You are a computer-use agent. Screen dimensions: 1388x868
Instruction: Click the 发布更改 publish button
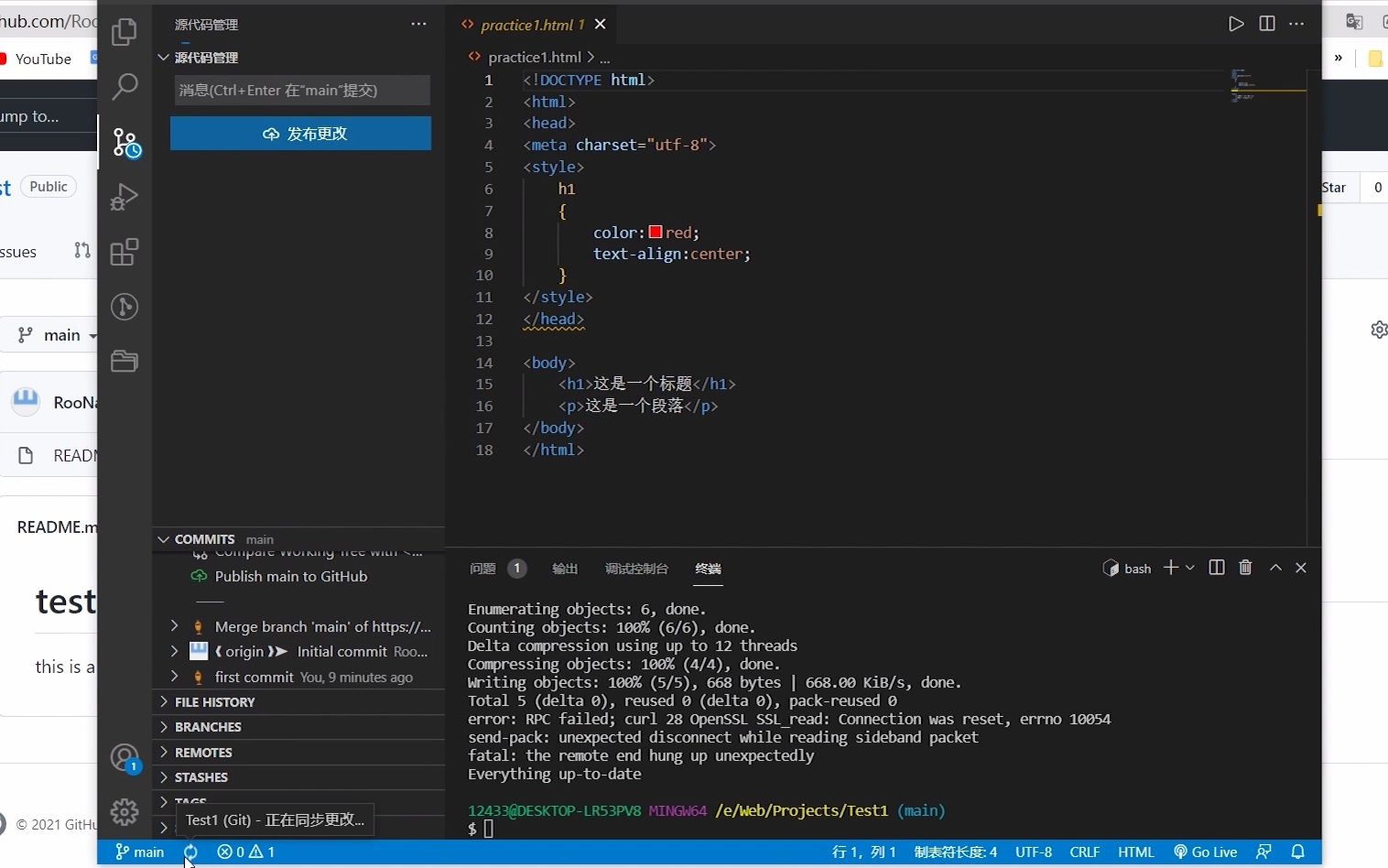pyautogui.click(x=300, y=133)
